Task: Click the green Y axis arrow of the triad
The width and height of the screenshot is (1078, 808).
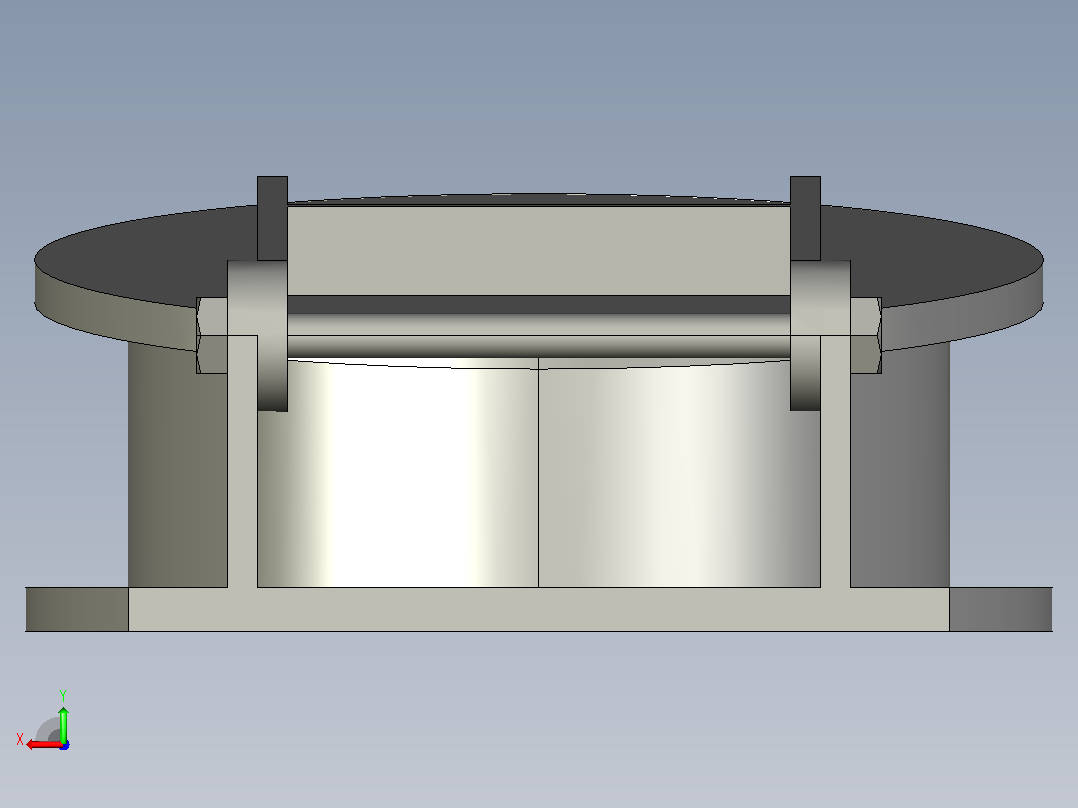Action: click(63, 723)
